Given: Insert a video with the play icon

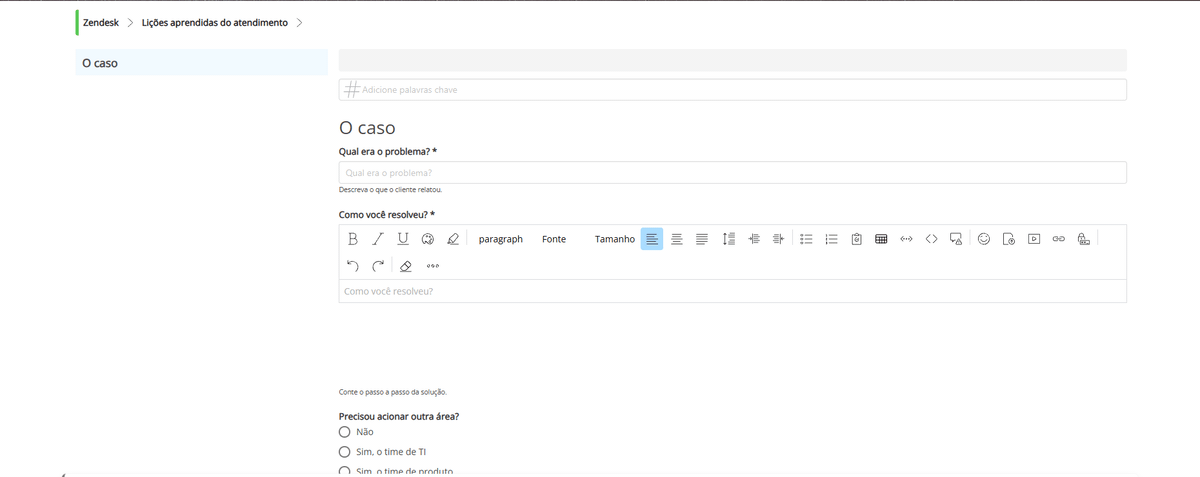Looking at the screenshot, I should (x=1034, y=239).
